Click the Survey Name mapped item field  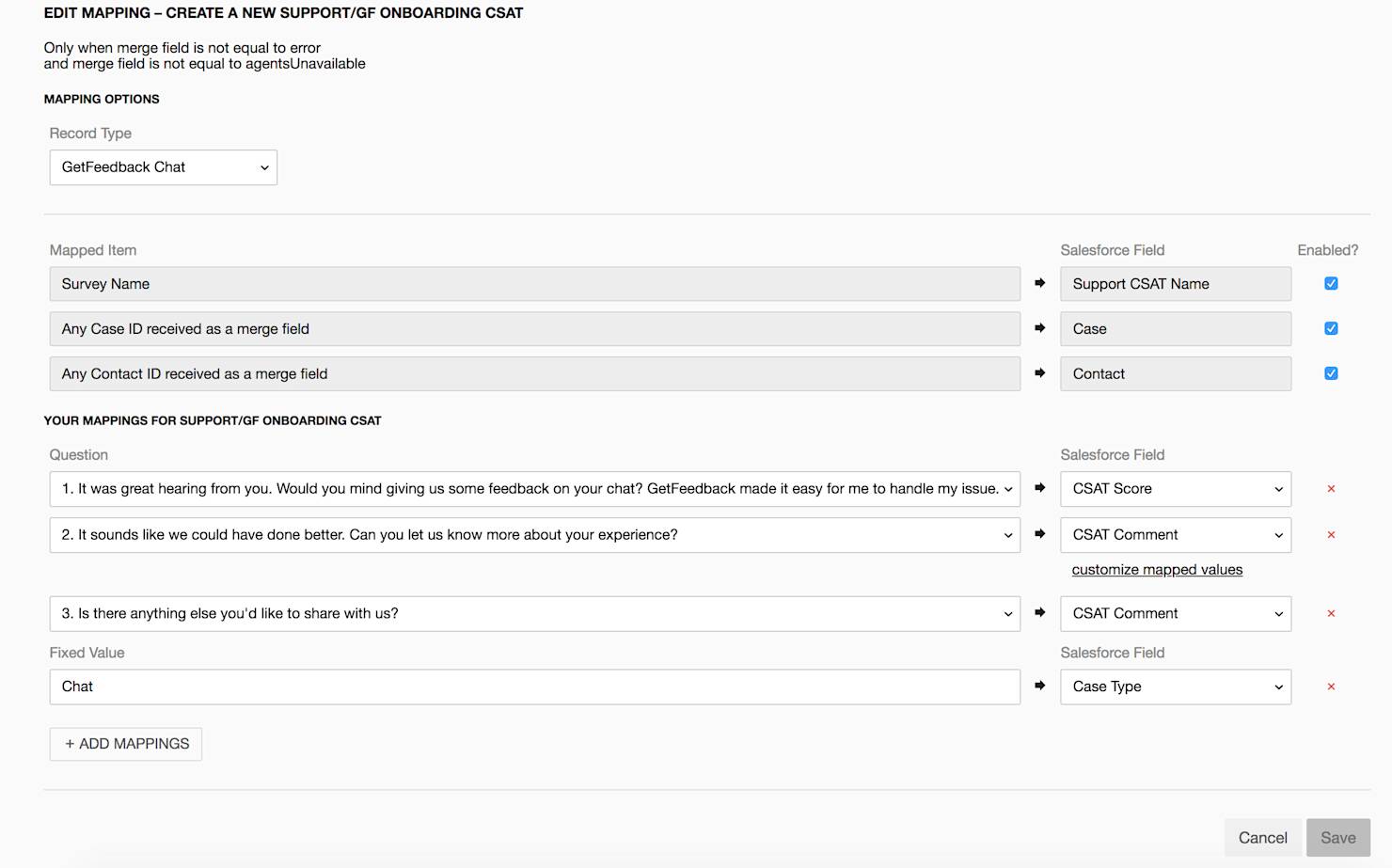pyautogui.click(x=534, y=284)
